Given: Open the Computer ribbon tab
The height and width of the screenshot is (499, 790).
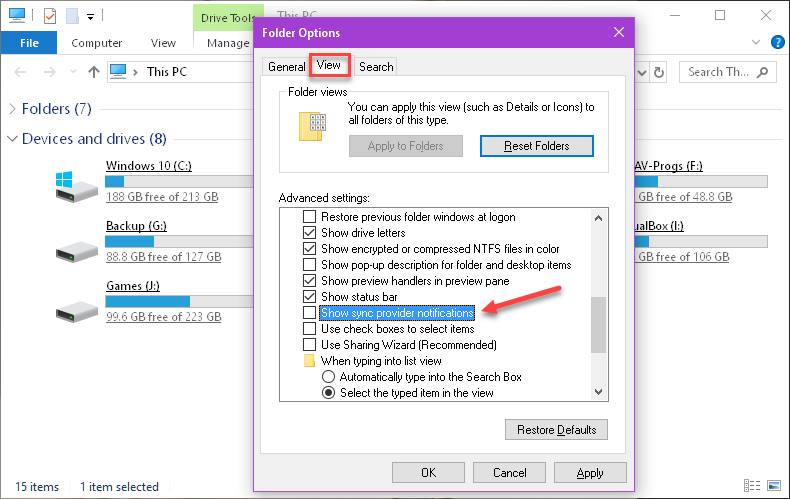Looking at the screenshot, I should (96, 43).
